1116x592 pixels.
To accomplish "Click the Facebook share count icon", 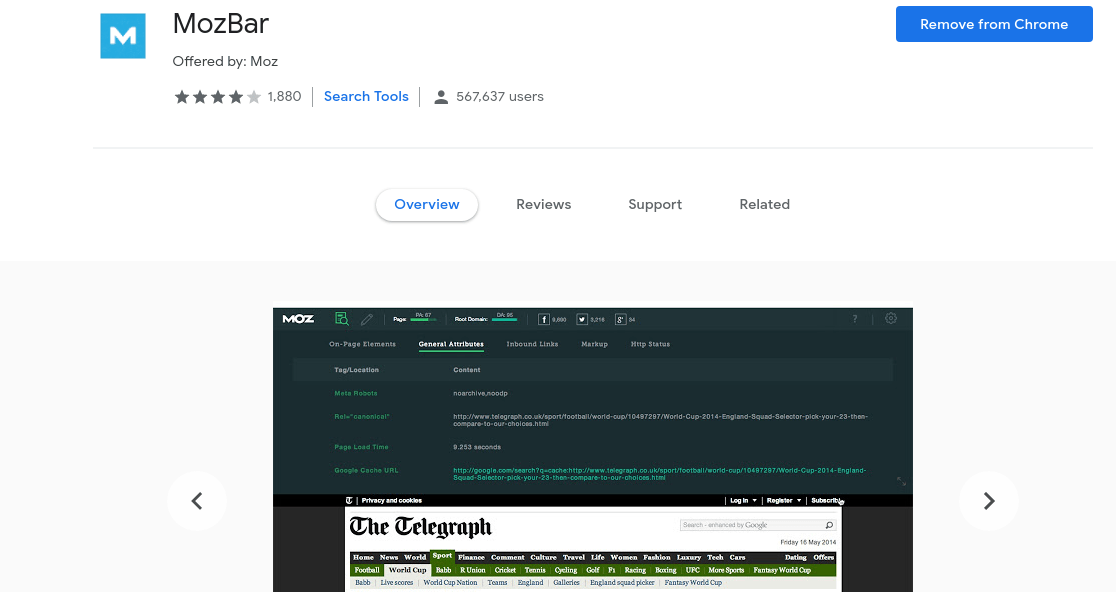I will (544, 319).
